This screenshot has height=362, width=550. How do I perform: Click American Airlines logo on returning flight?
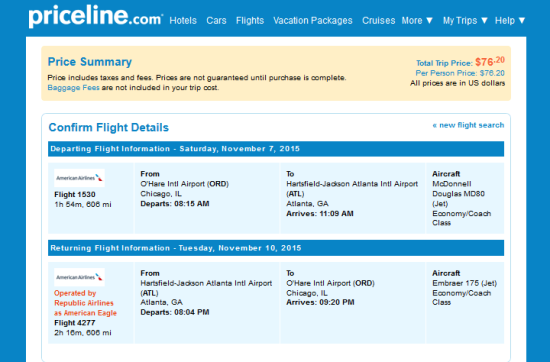point(79,277)
